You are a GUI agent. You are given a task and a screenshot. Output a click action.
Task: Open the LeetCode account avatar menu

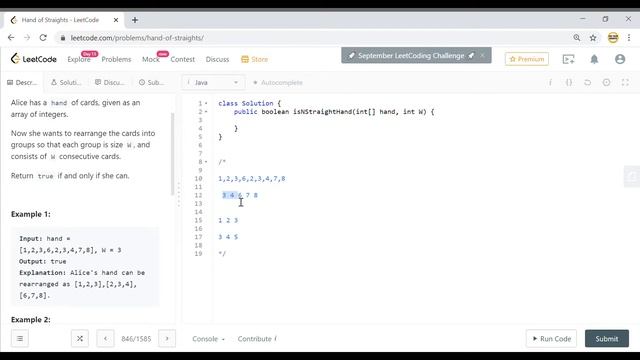(620, 59)
